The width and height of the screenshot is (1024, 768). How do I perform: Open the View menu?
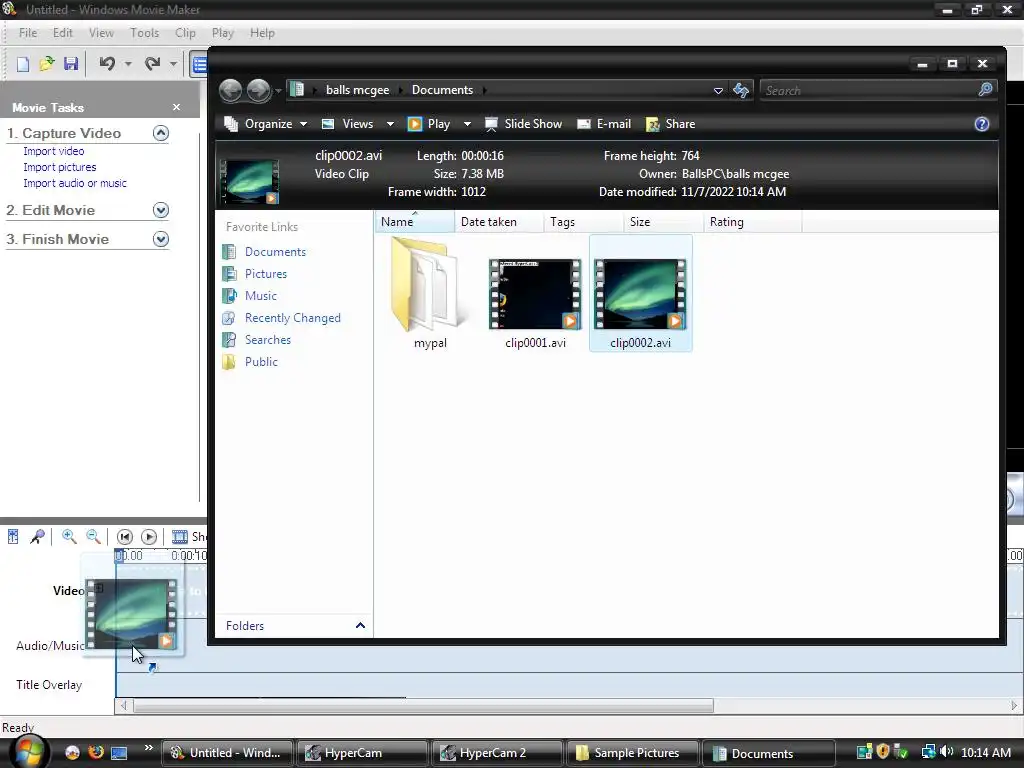pyautogui.click(x=101, y=33)
